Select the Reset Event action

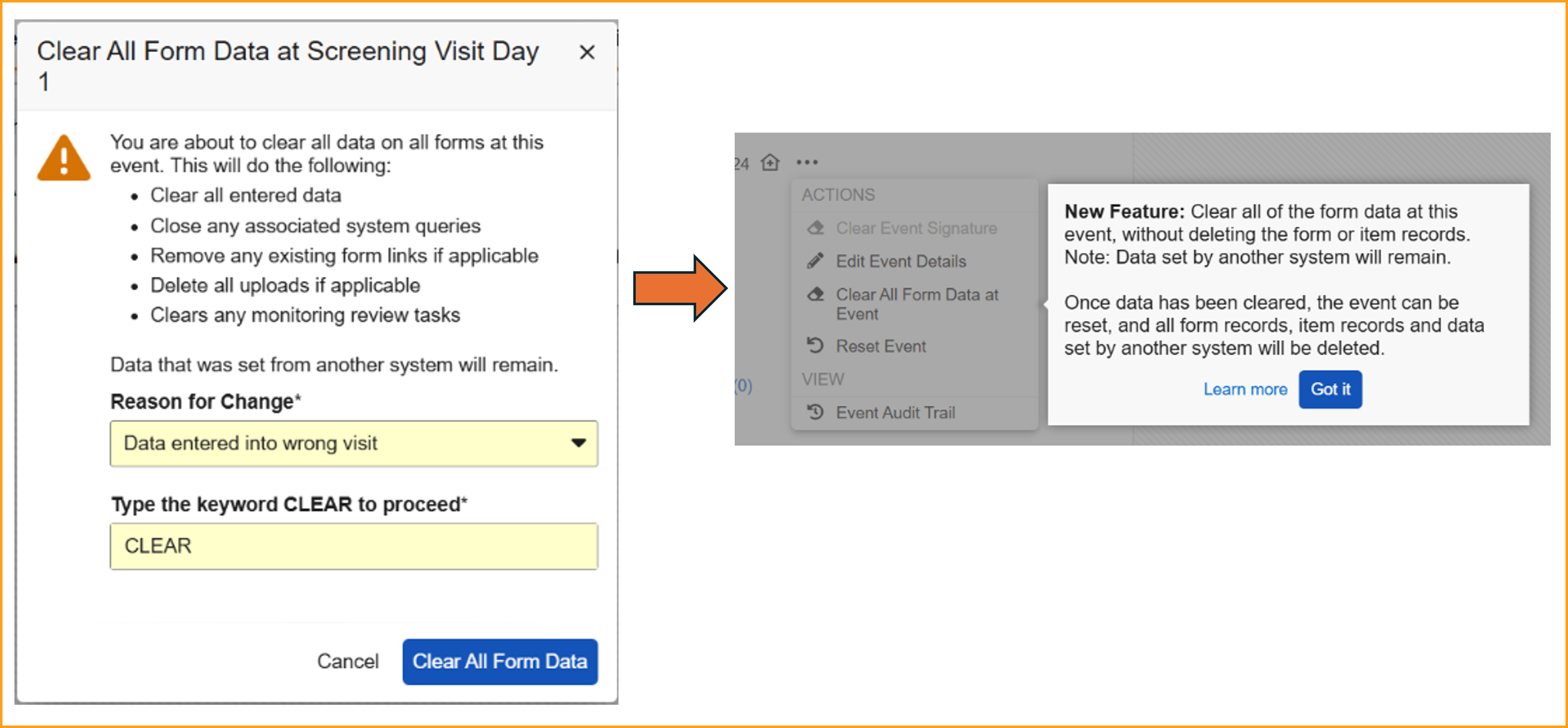coord(881,346)
